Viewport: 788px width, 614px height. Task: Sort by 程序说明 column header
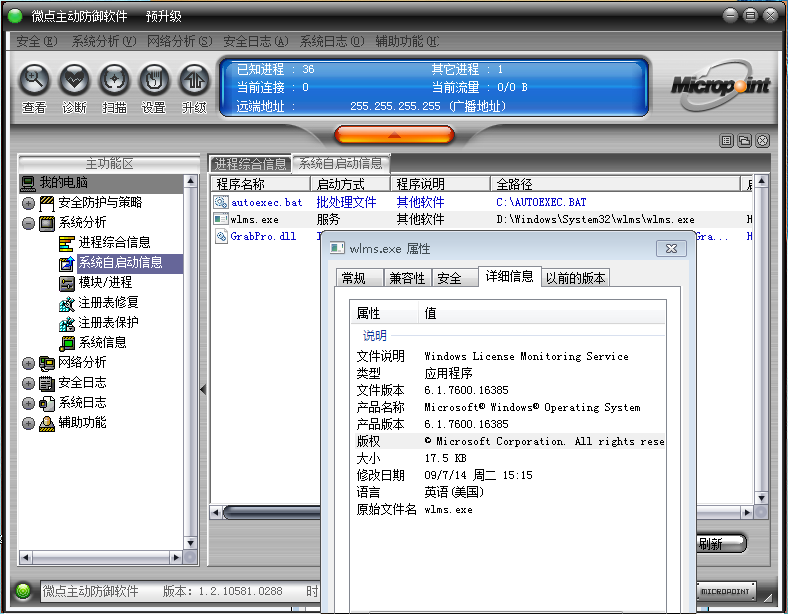point(440,184)
